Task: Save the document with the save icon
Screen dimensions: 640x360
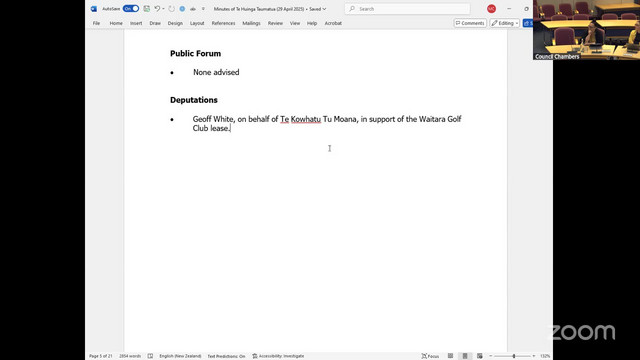Action: click(x=147, y=9)
